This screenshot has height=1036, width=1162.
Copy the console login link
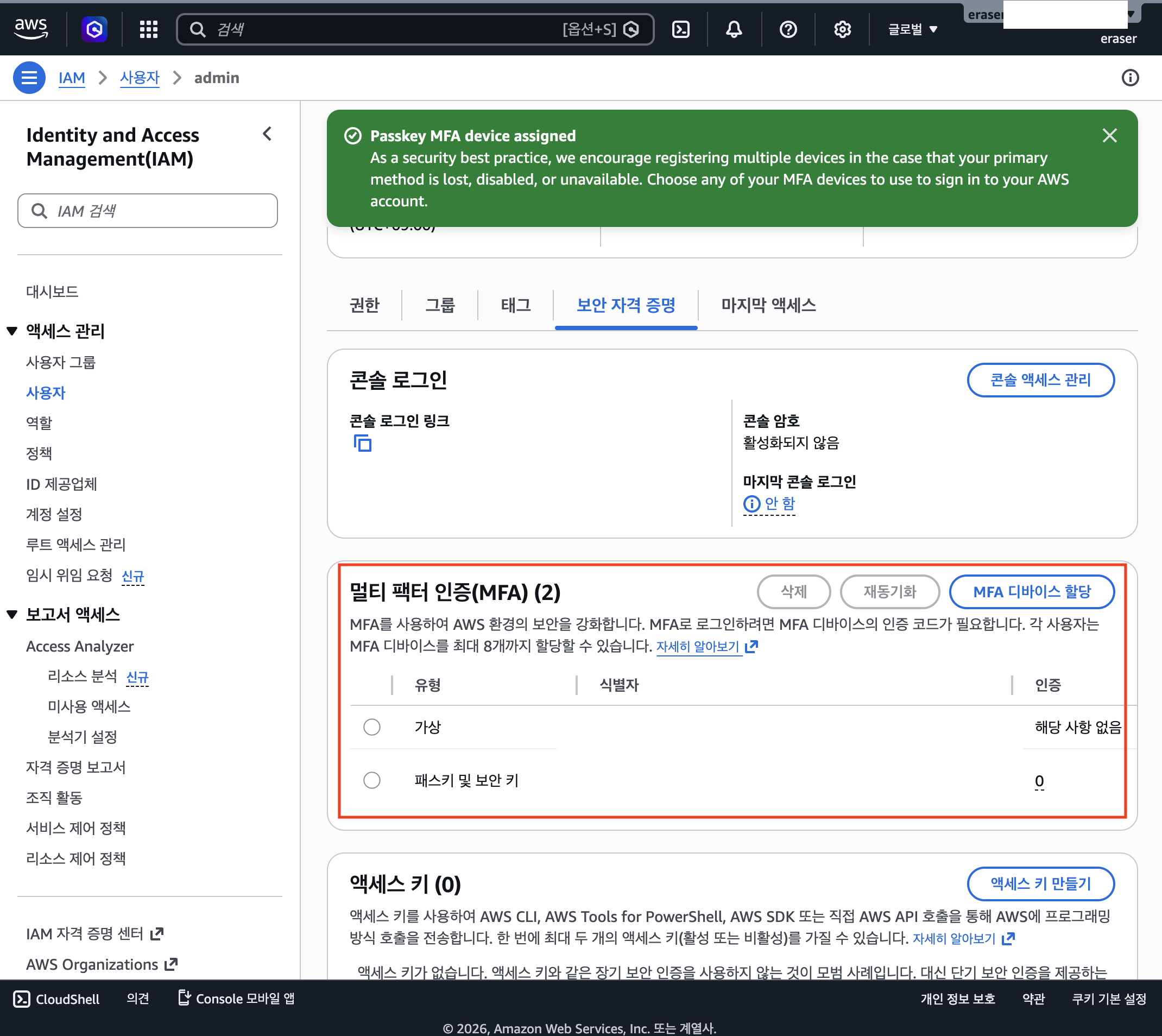(363, 443)
